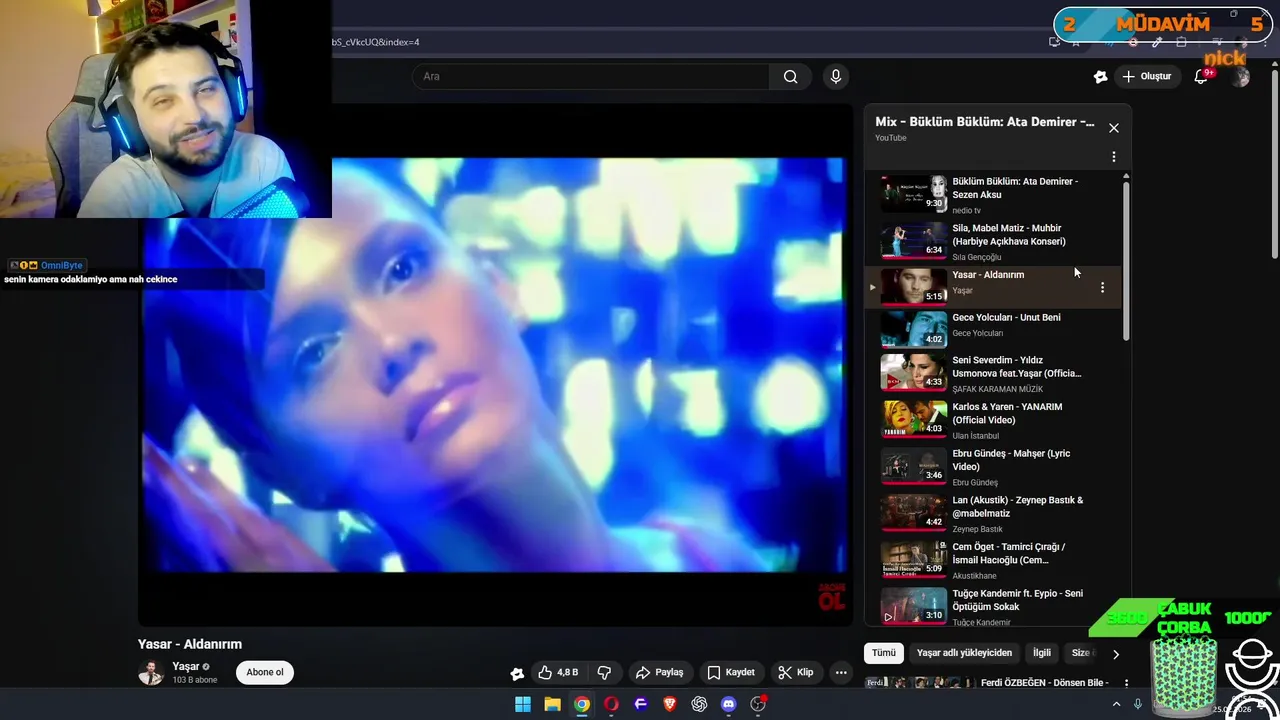Click the 103 B abone subscriber count
Image resolution: width=1280 pixels, height=720 pixels.
pos(194,680)
